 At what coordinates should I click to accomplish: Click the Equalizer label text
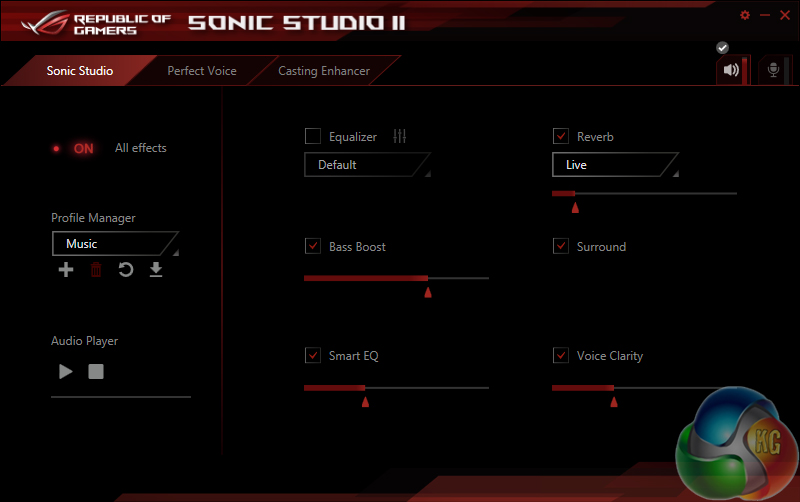353,137
